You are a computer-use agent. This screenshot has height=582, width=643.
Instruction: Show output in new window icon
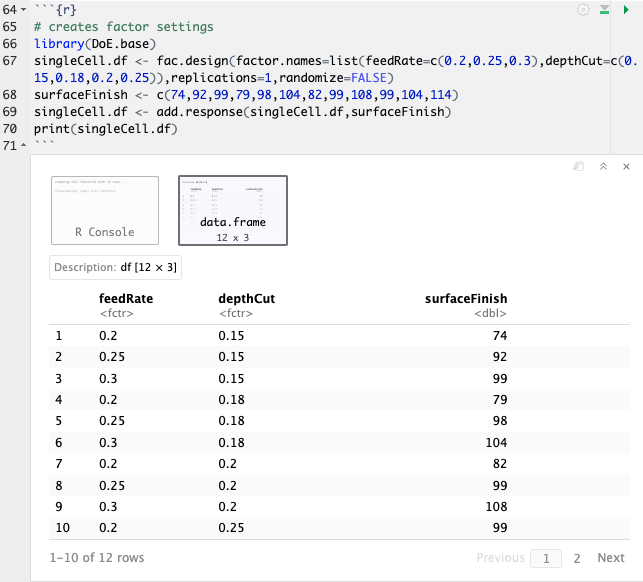[579, 166]
